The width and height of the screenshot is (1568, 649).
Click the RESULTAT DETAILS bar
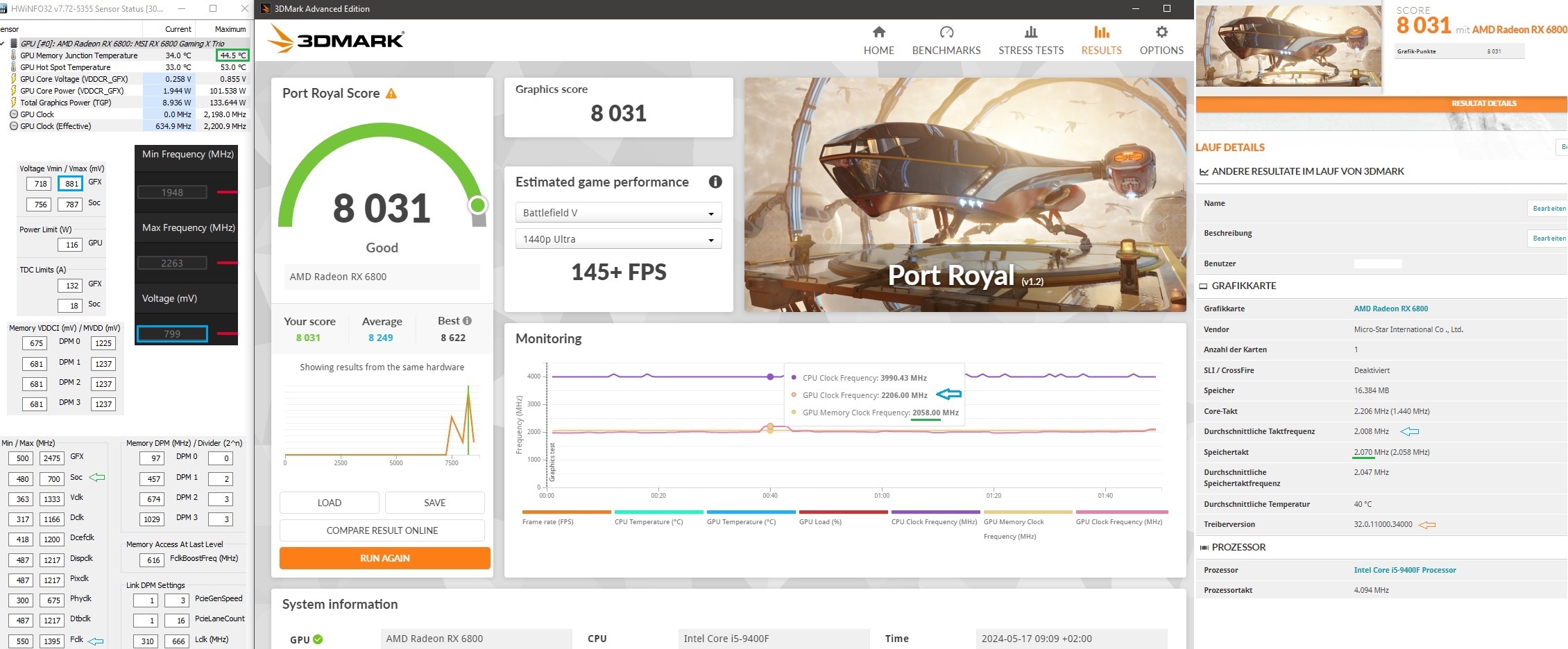[1381, 103]
